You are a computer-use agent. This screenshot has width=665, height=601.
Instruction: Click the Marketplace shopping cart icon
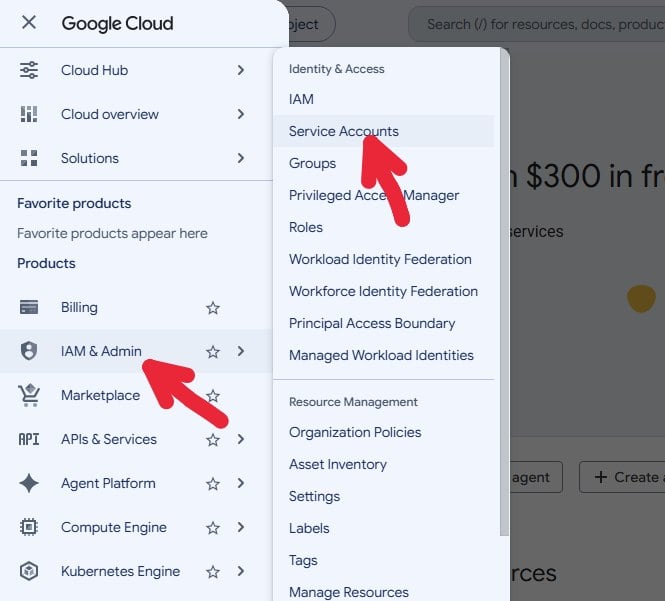click(29, 395)
